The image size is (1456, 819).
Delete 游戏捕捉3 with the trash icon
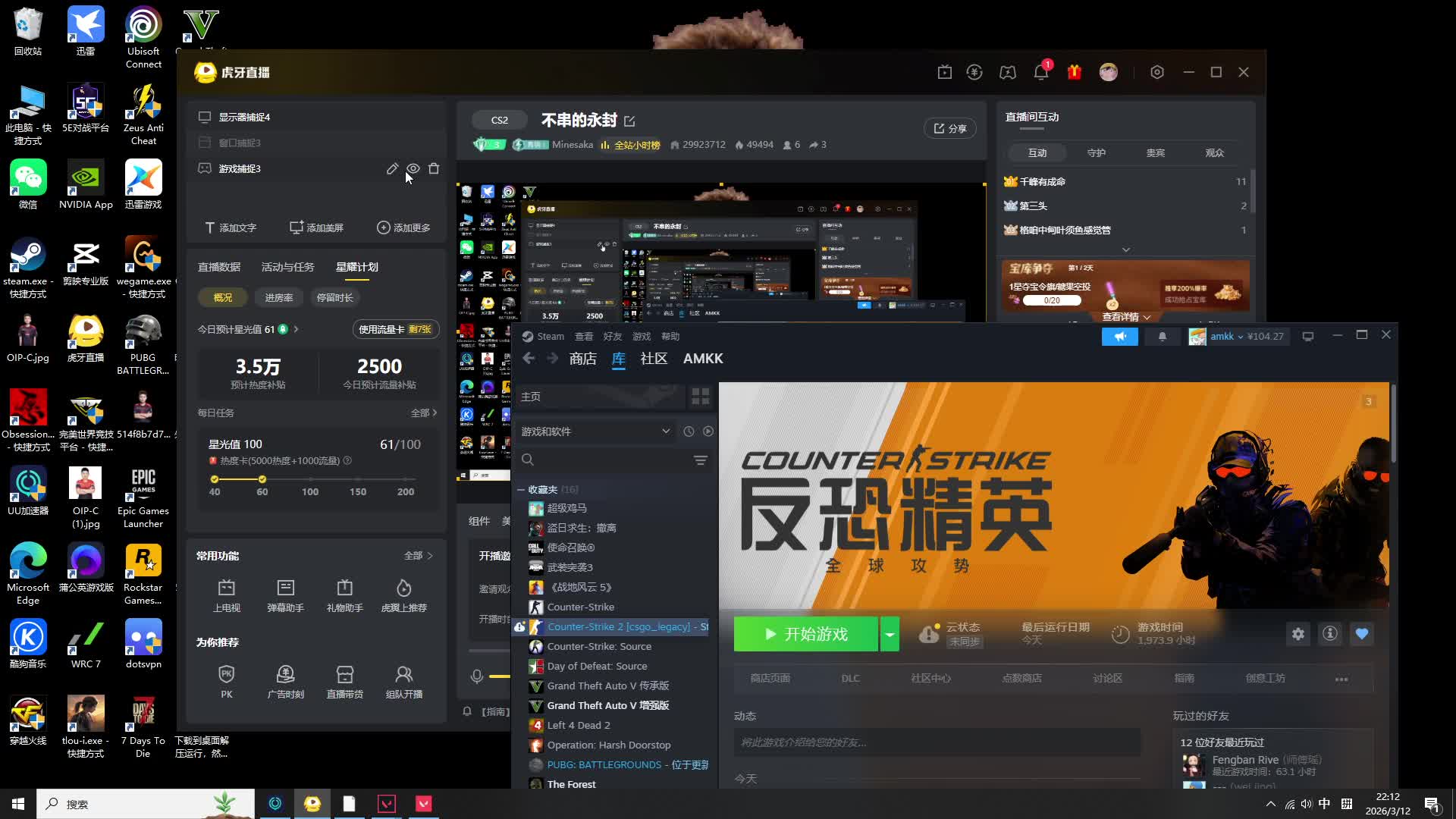(434, 168)
